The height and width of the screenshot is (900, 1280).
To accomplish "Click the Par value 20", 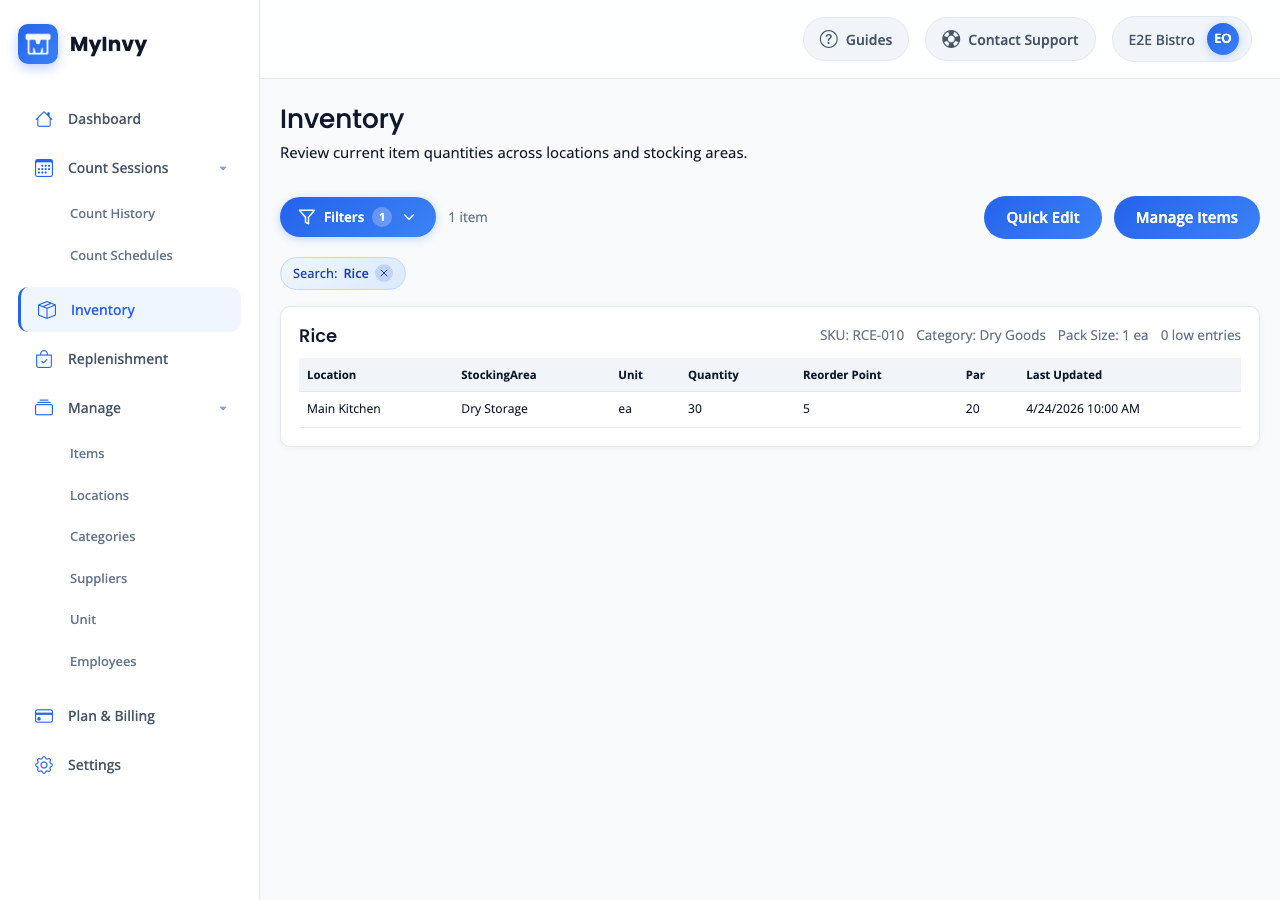I will pos(973,408).
